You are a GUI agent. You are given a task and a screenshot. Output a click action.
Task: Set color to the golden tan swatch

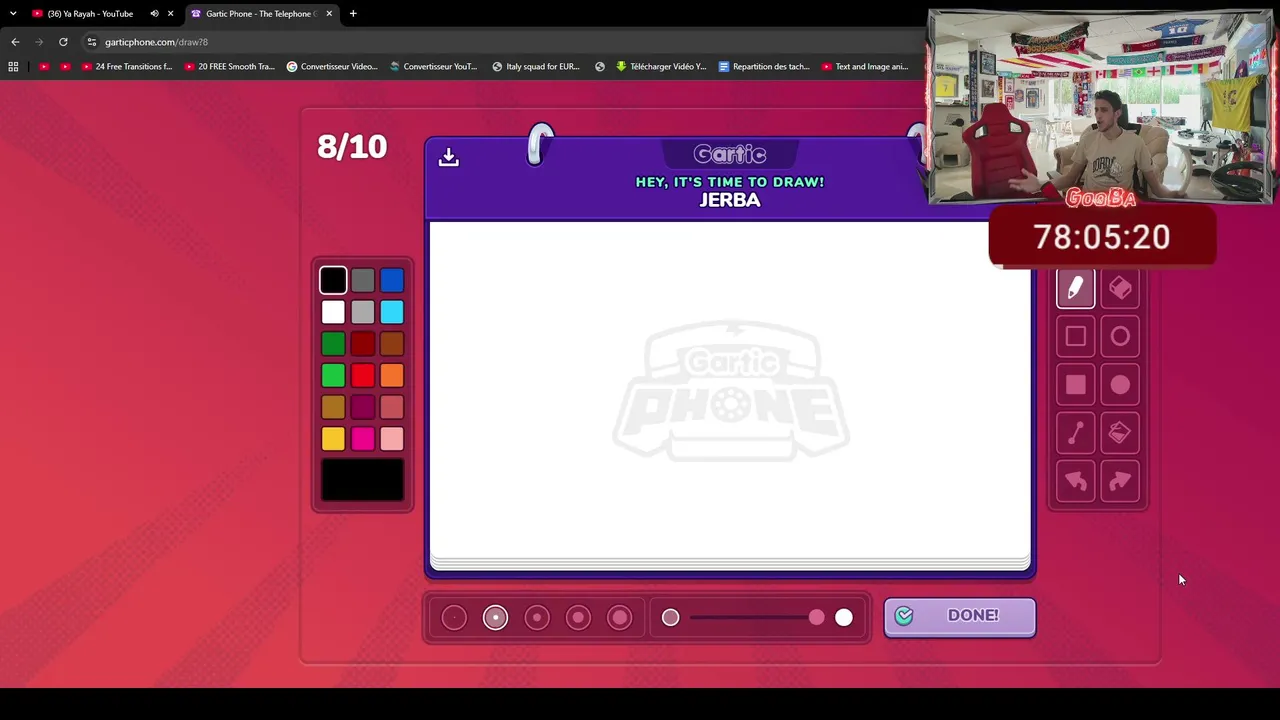[x=333, y=407]
